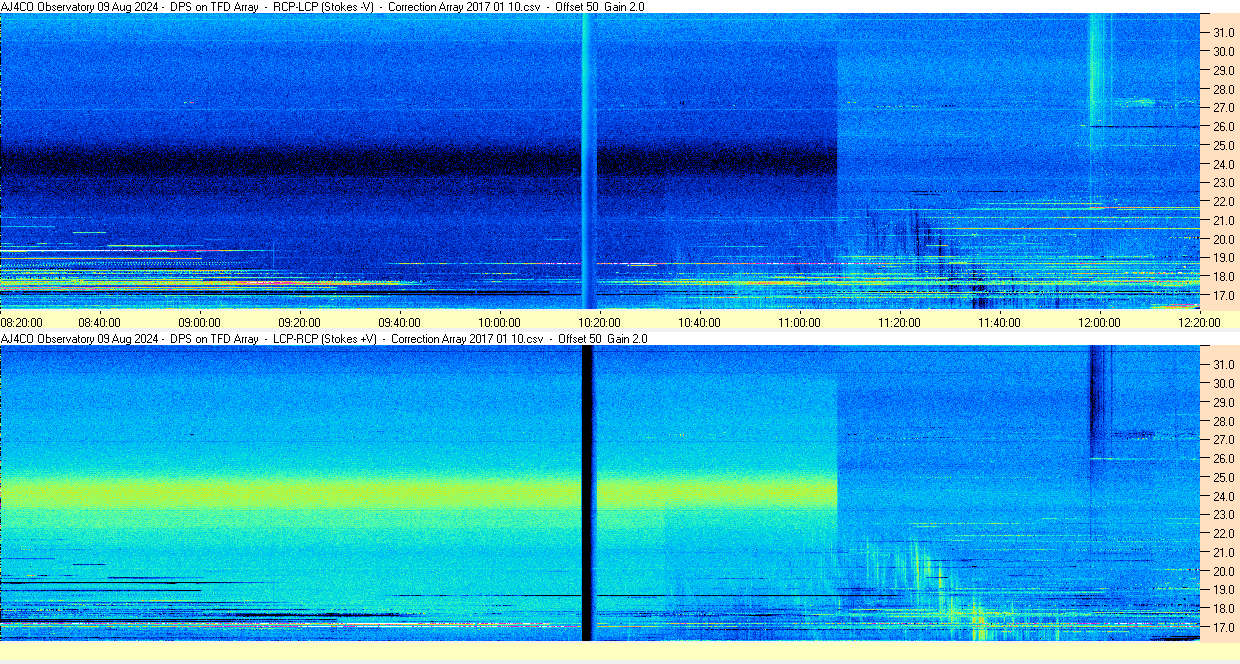Click the 10:20:00 time label
The width and height of the screenshot is (1240, 664).
pos(599,322)
